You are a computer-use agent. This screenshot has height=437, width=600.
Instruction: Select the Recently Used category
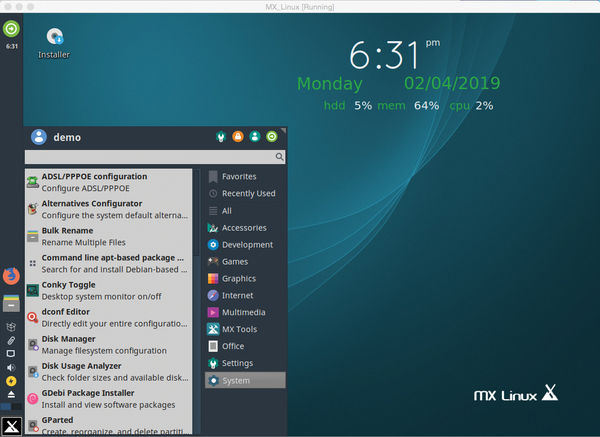(x=245, y=194)
